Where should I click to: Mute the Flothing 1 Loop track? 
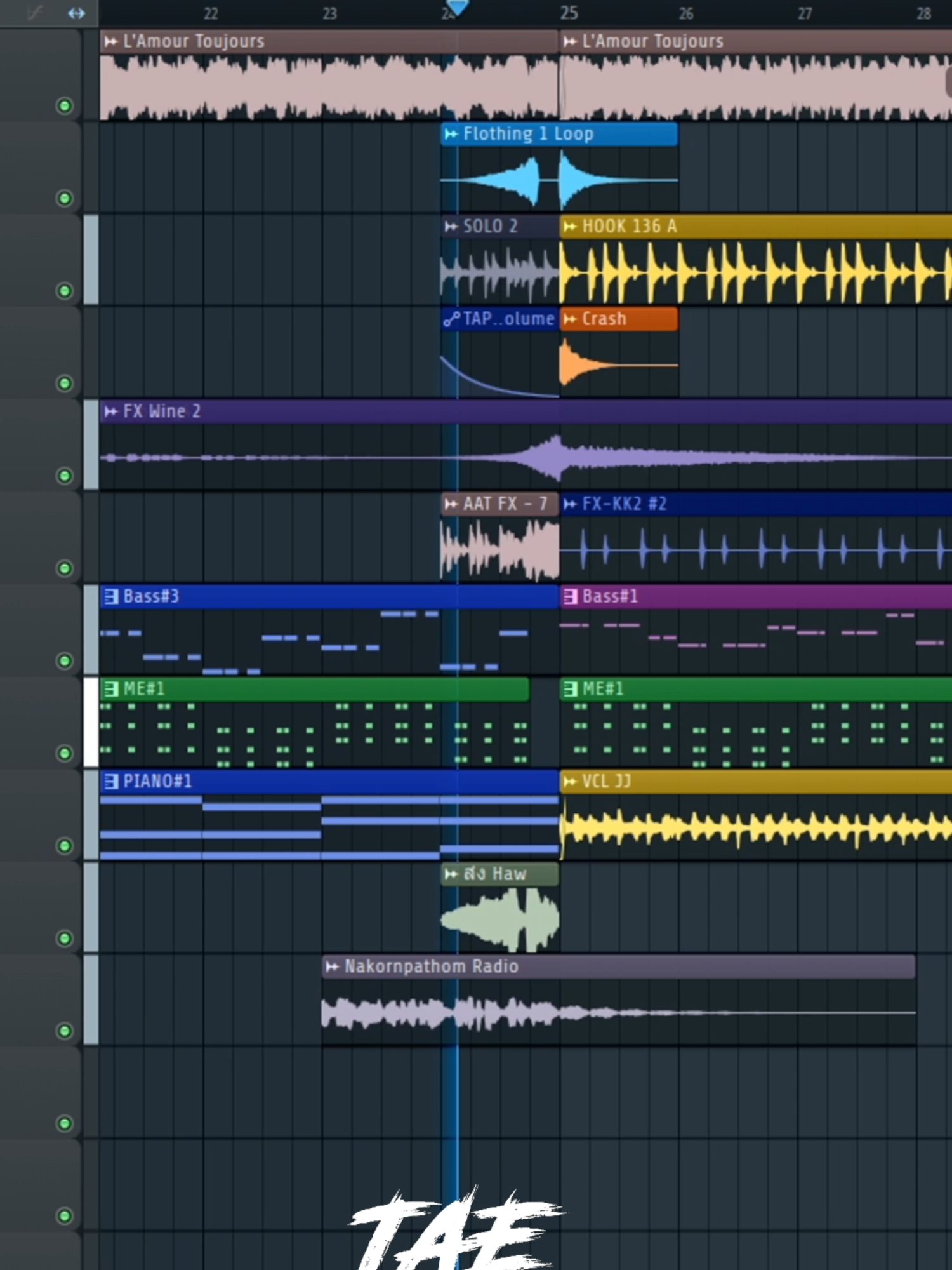coord(64,199)
